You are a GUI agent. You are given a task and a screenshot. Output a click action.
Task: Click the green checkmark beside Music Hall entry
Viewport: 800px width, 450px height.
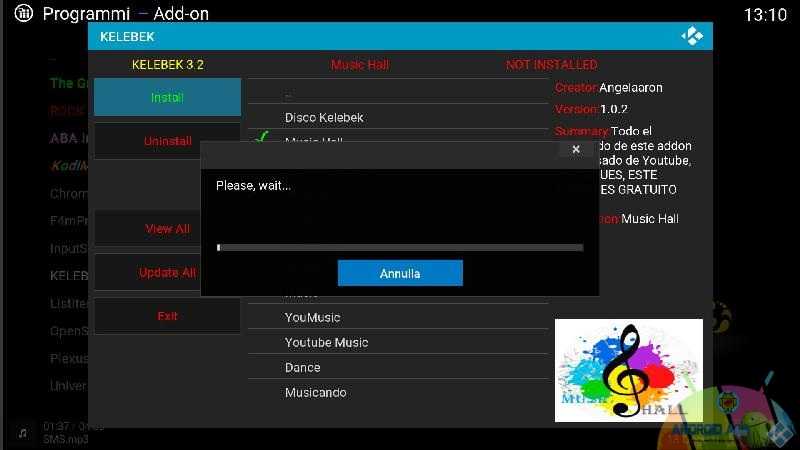click(262, 137)
